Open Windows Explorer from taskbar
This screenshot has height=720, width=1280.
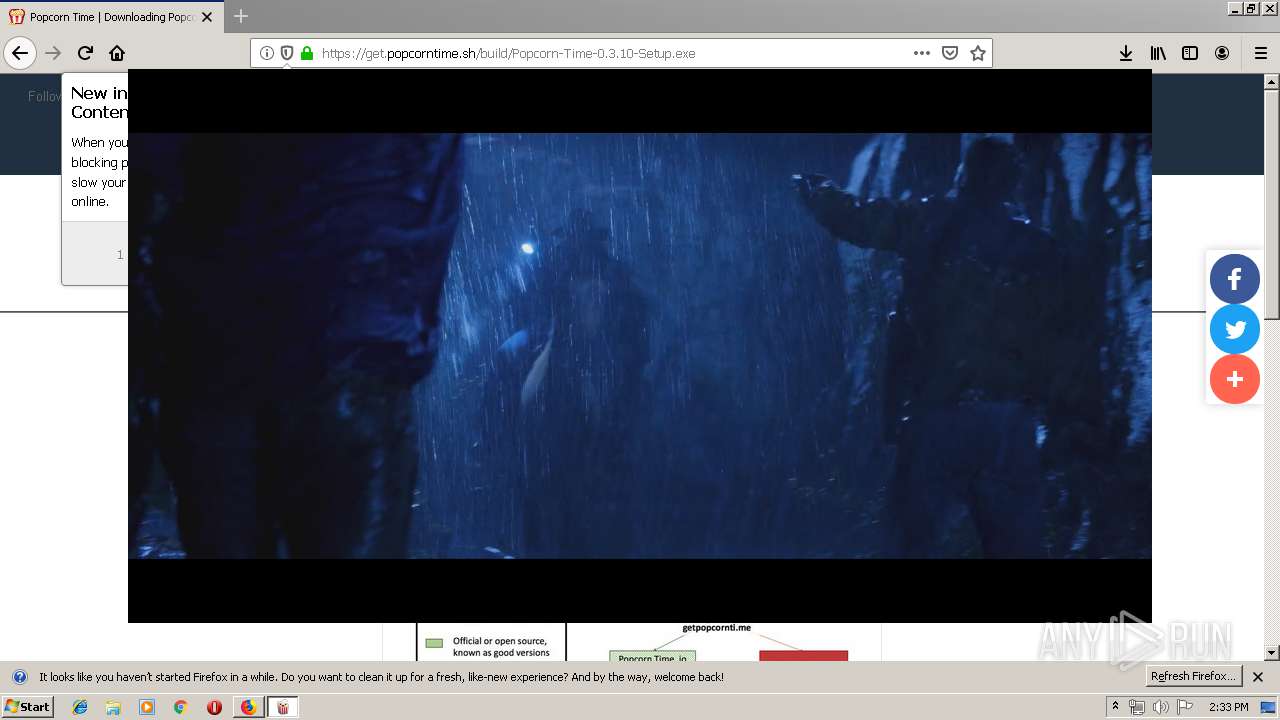click(113, 707)
